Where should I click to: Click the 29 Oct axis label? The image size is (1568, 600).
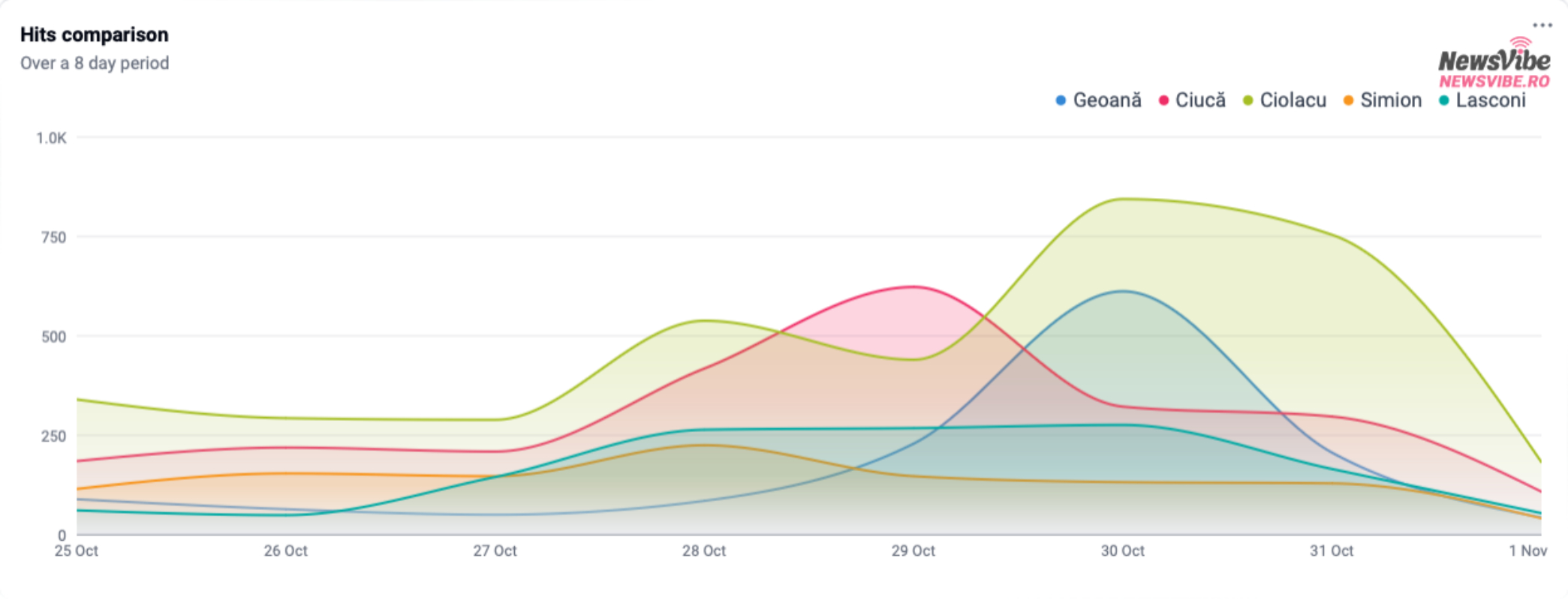[913, 550]
